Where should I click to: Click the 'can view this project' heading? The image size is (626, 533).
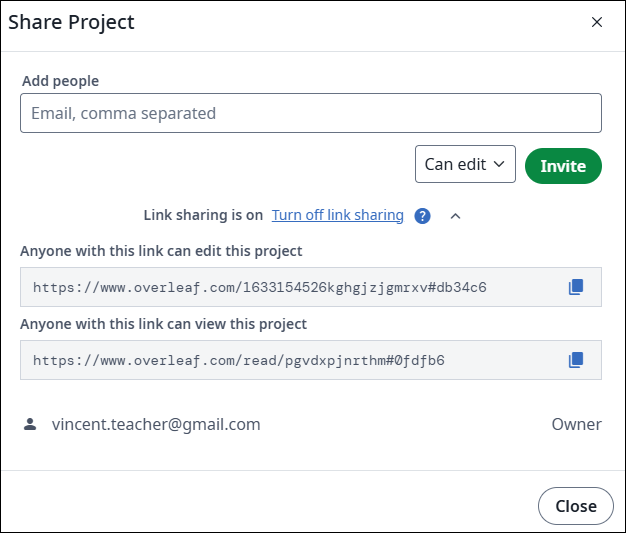(164, 324)
